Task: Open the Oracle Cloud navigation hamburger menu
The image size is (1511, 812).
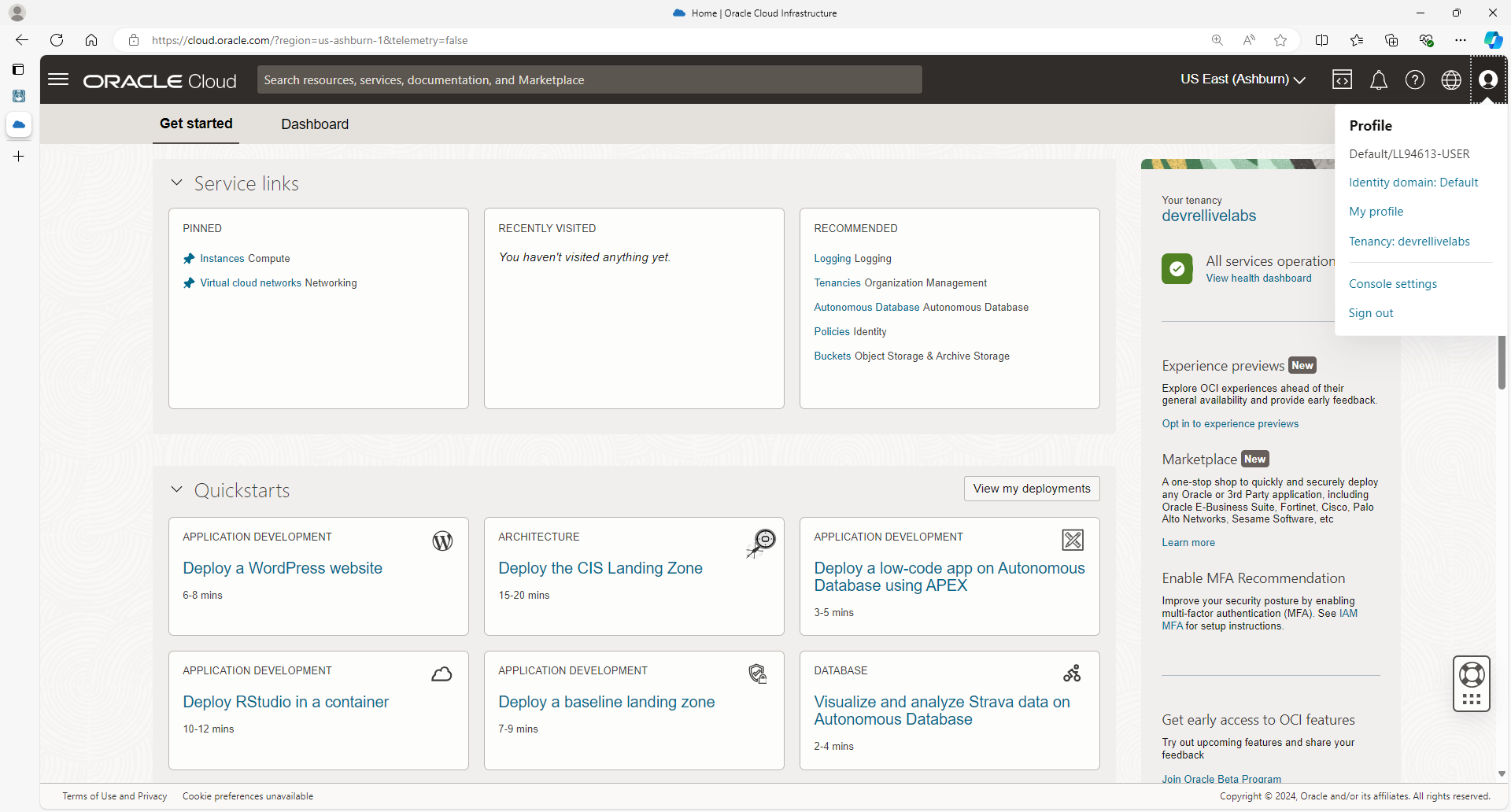Action: coord(58,79)
